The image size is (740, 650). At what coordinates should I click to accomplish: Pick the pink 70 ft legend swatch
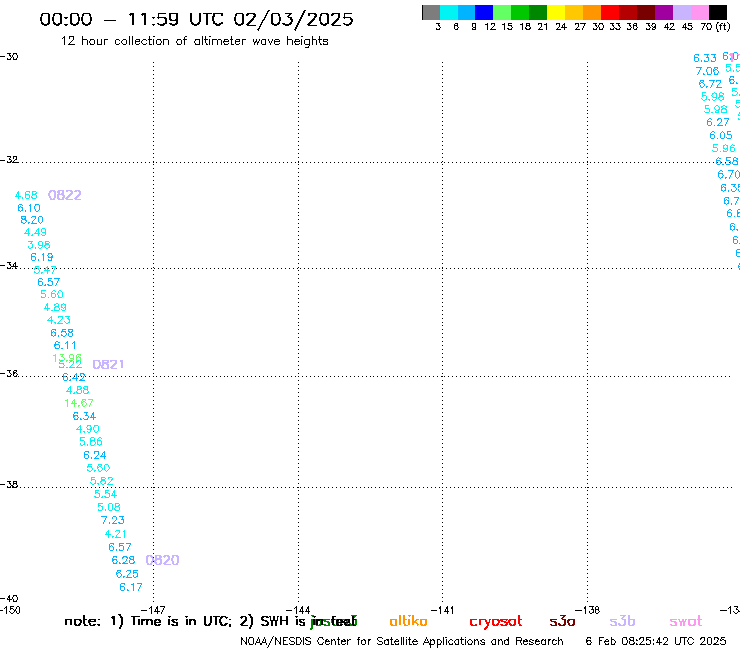pos(699,12)
